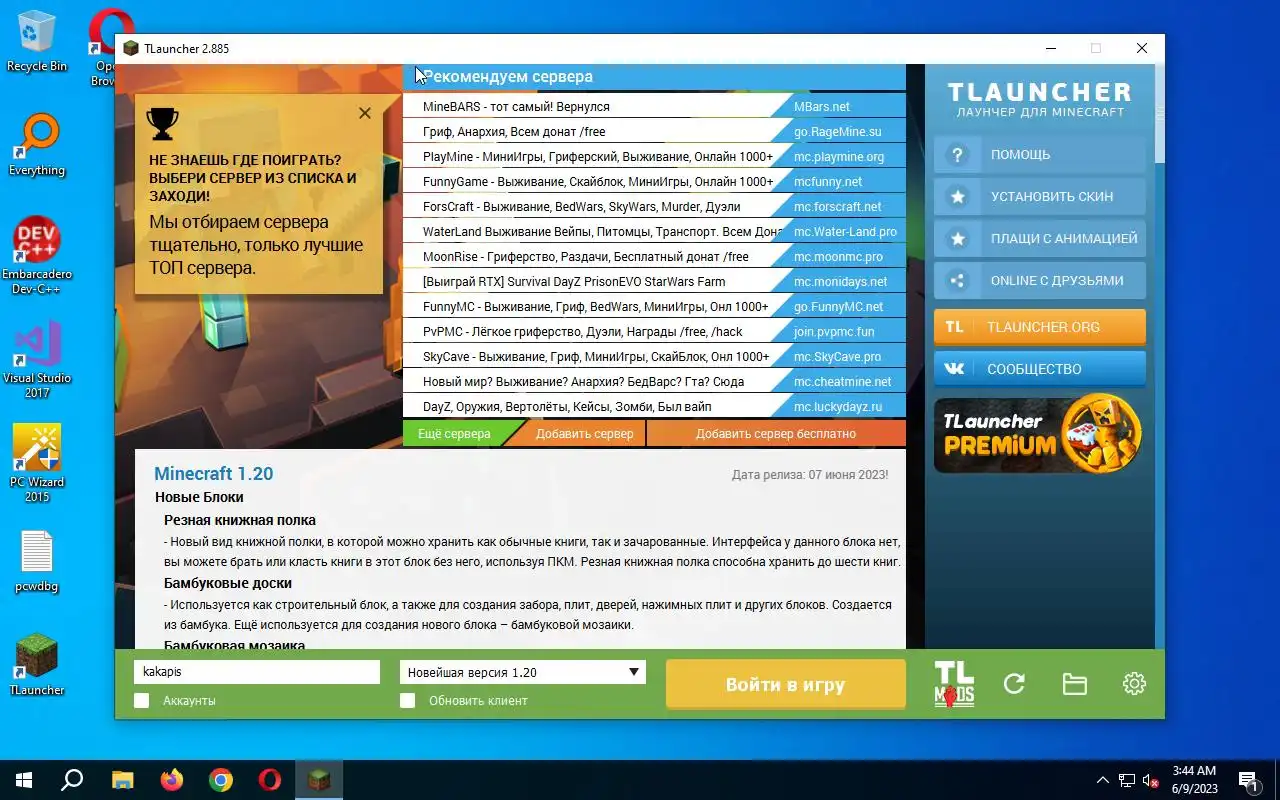Select ForsCraft server row
Image resolution: width=1280 pixels, height=800 pixels.
tap(654, 206)
